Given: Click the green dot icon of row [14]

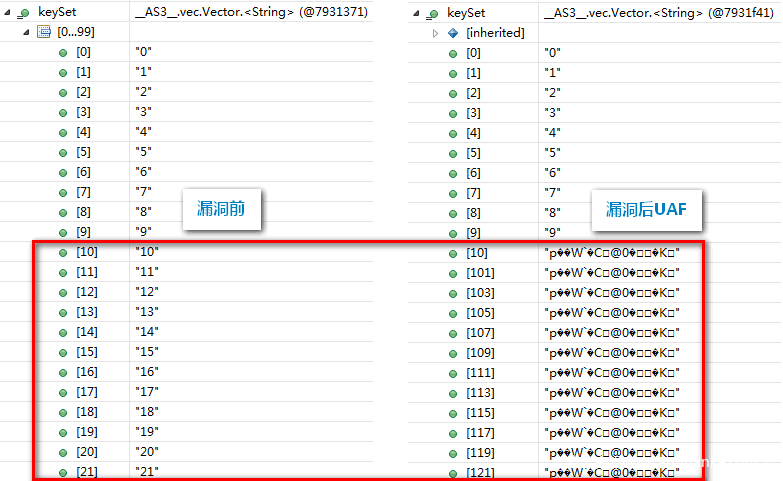Looking at the screenshot, I should coord(63,333).
